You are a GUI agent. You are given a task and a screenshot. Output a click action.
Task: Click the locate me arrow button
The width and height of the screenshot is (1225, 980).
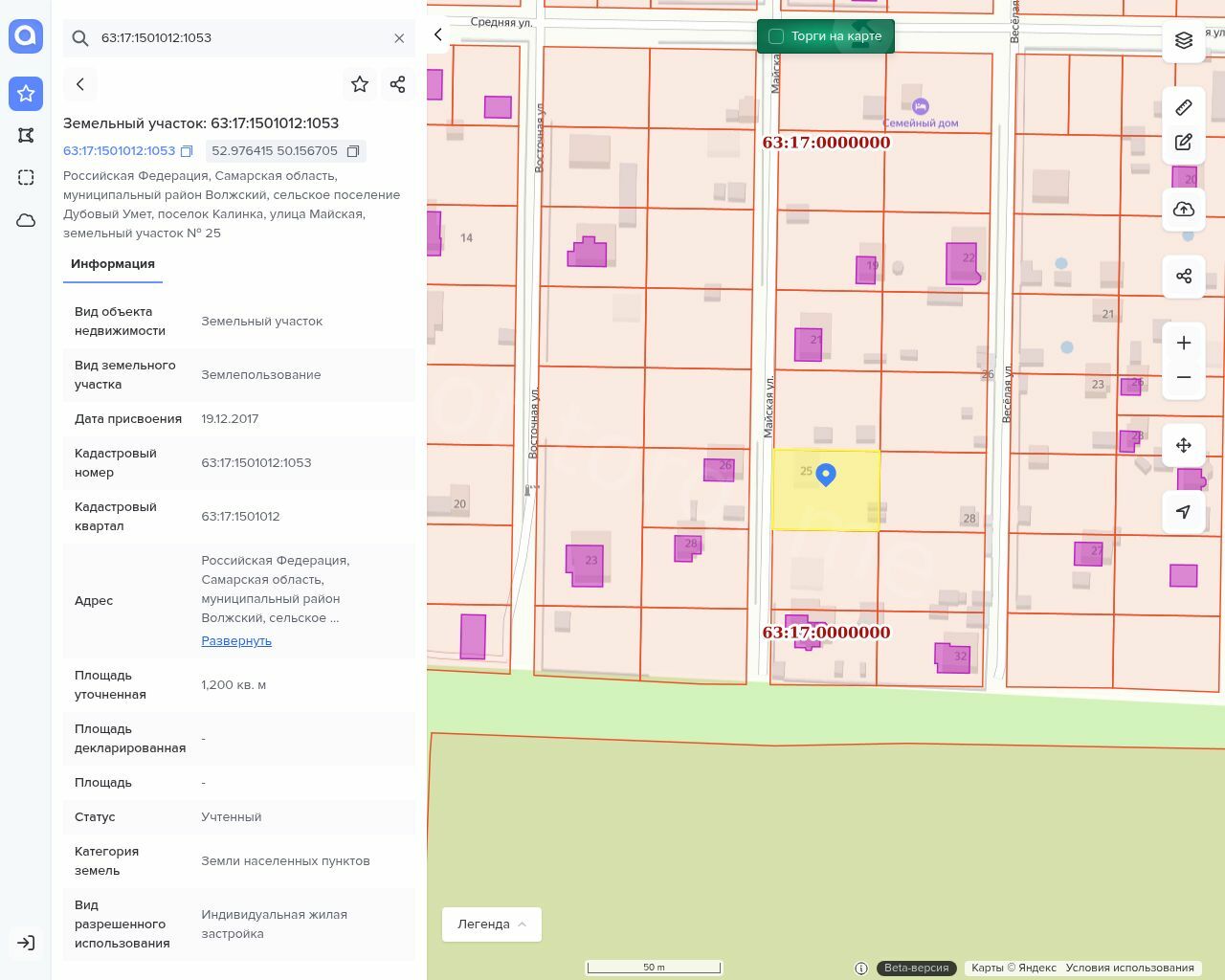click(1184, 511)
